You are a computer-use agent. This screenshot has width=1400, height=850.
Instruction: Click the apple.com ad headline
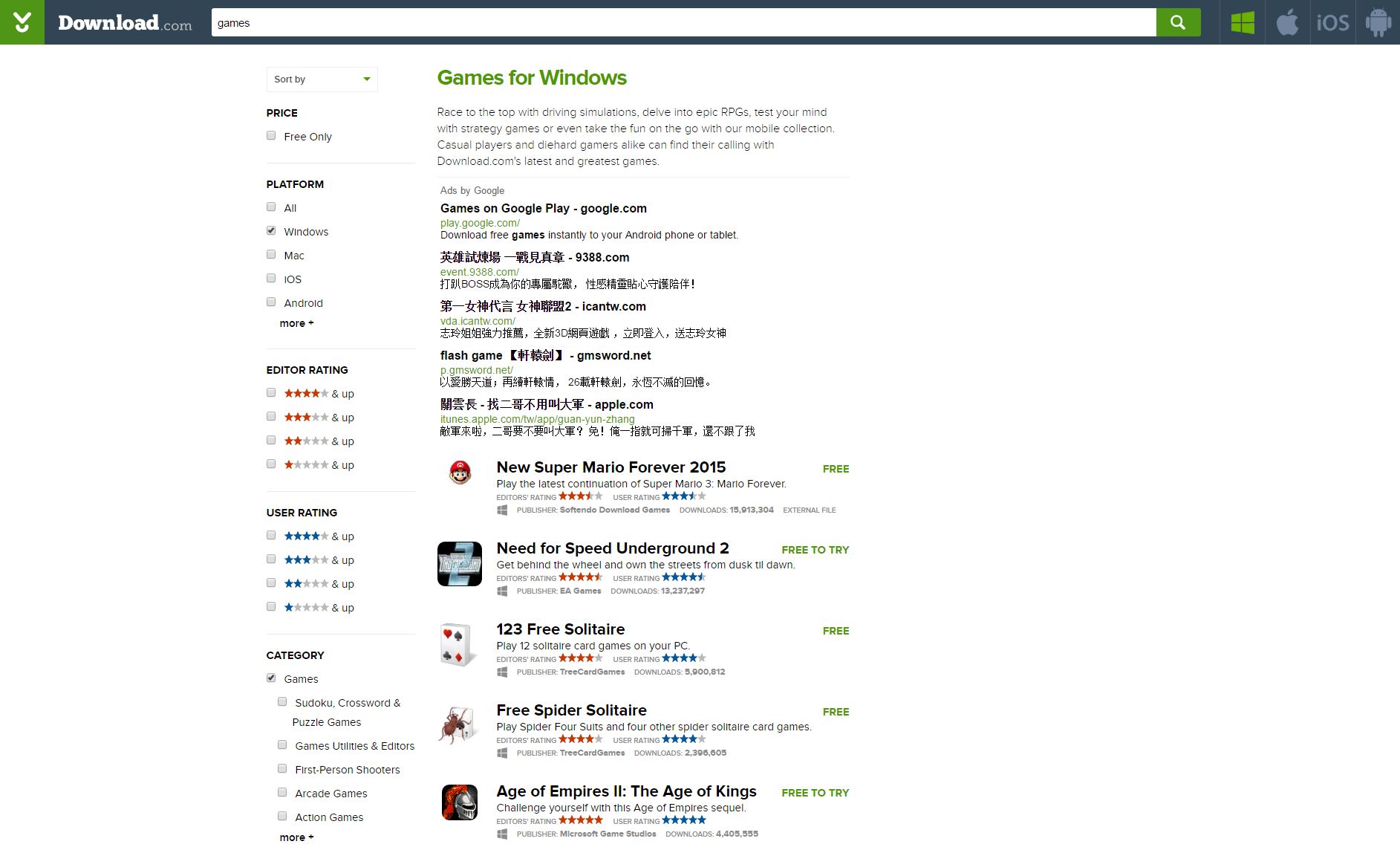coord(547,405)
